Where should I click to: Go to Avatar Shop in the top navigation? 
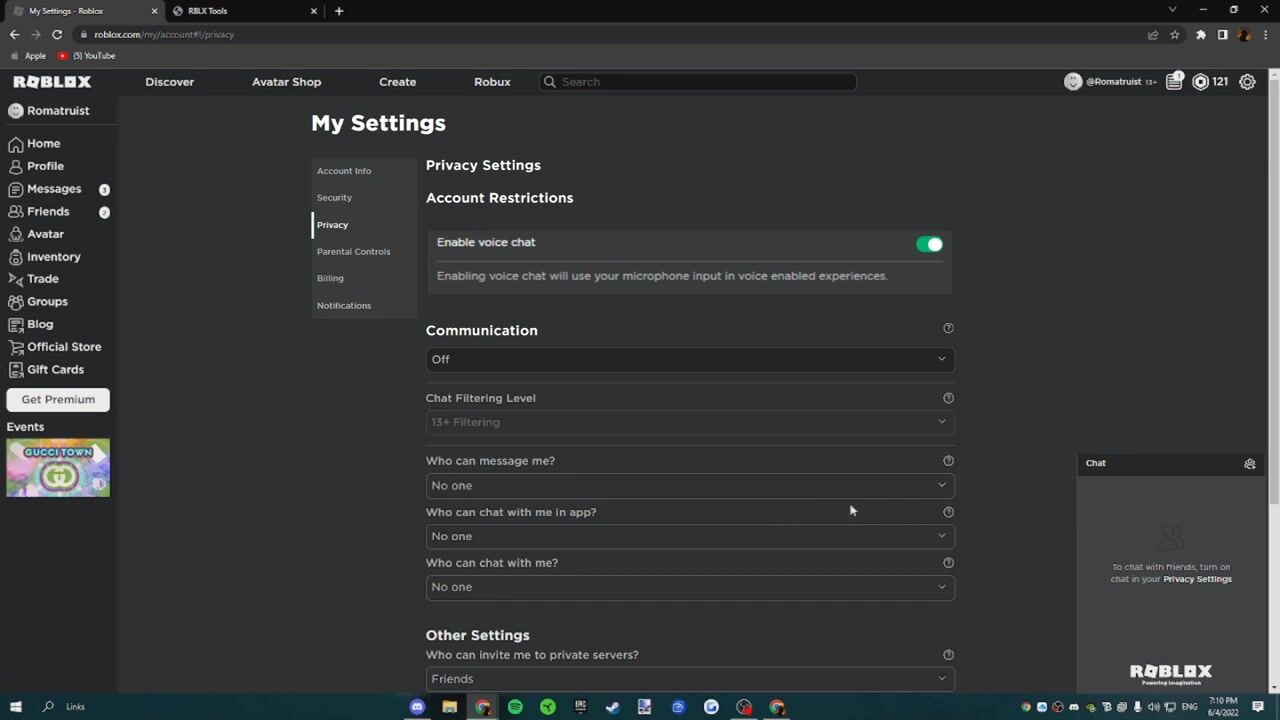click(286, 82)
